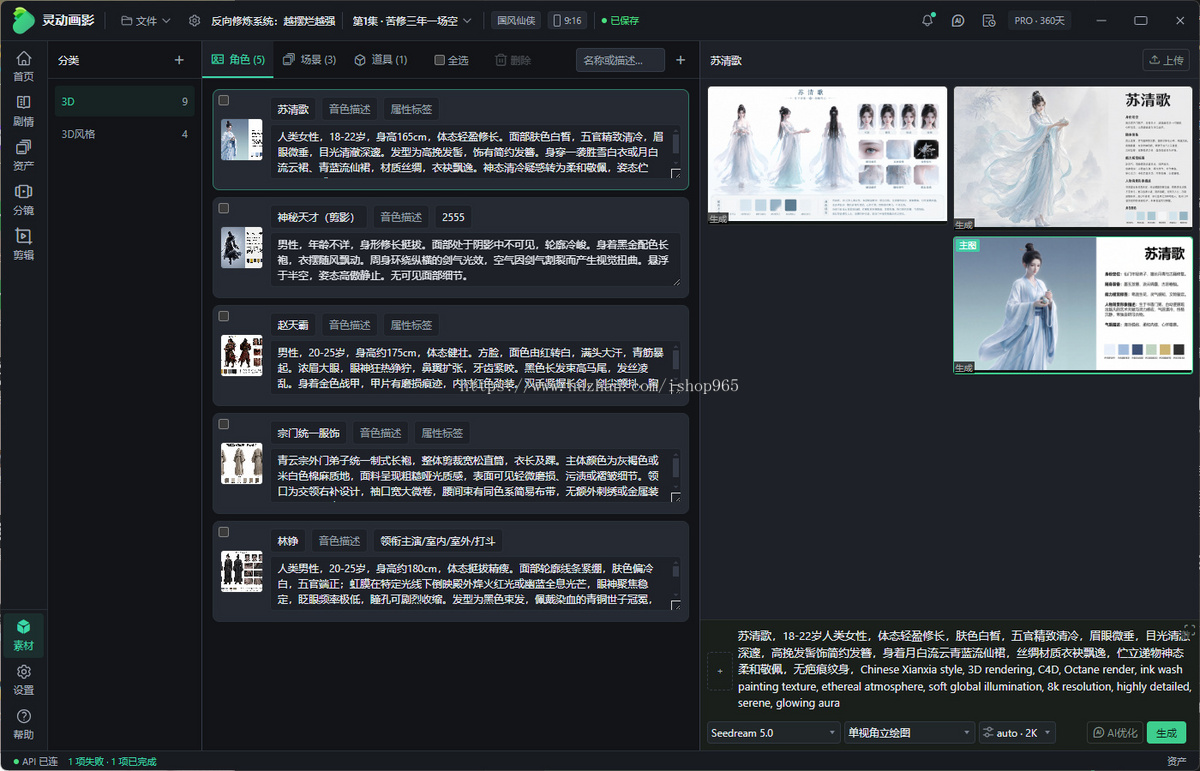
Task: Click the 删除 trash delete button
Action: (x=513, y=60)
